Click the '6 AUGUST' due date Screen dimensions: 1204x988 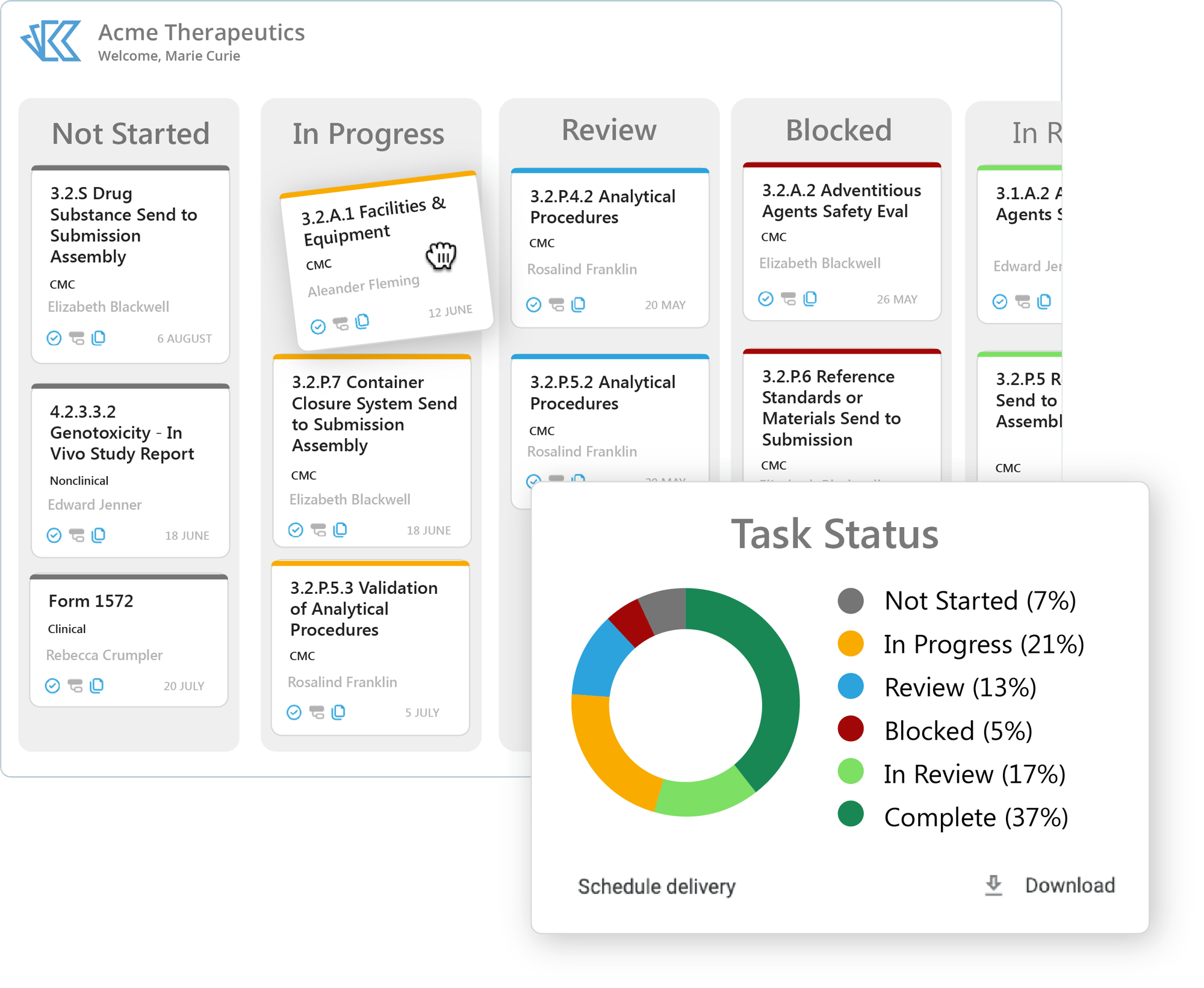point(185,339)
